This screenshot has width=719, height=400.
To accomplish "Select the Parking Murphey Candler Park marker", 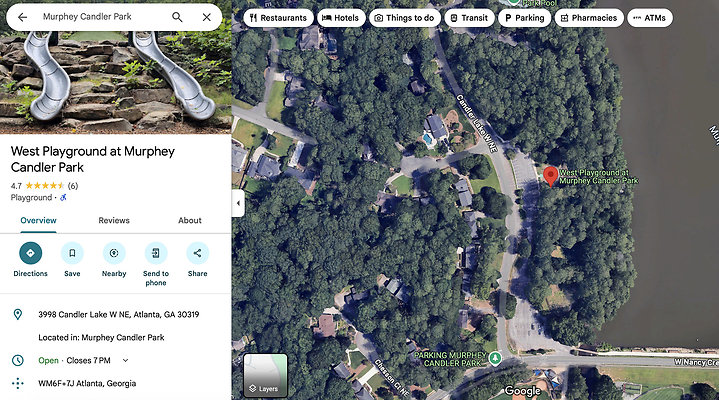I will (495, 357).
